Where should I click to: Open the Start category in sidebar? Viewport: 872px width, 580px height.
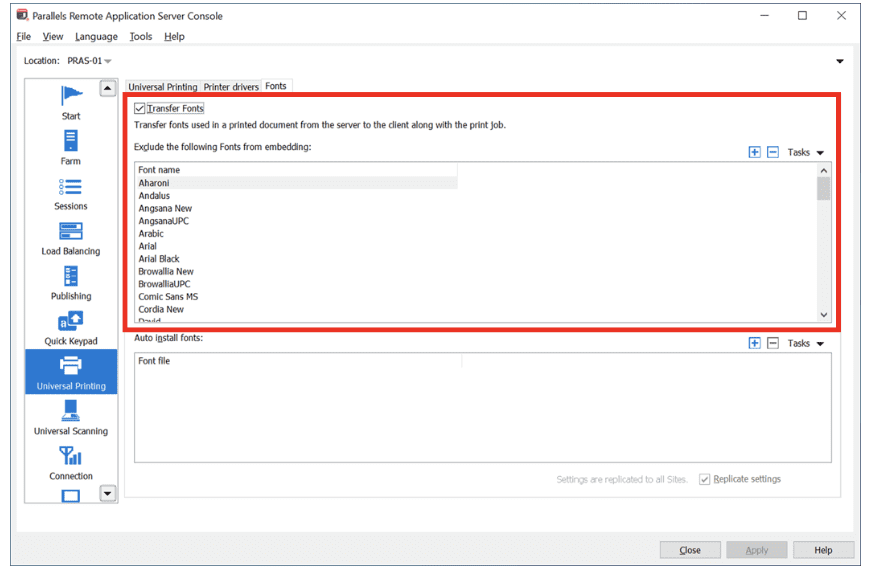[71, 102]
